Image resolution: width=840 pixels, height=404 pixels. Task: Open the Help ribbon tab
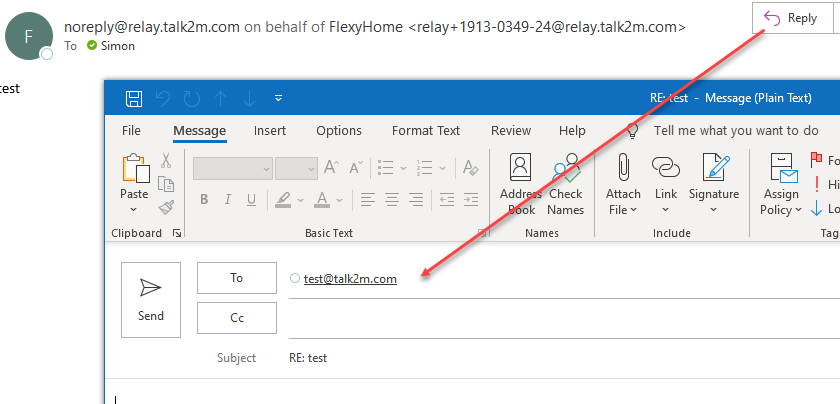pos(572,131)
